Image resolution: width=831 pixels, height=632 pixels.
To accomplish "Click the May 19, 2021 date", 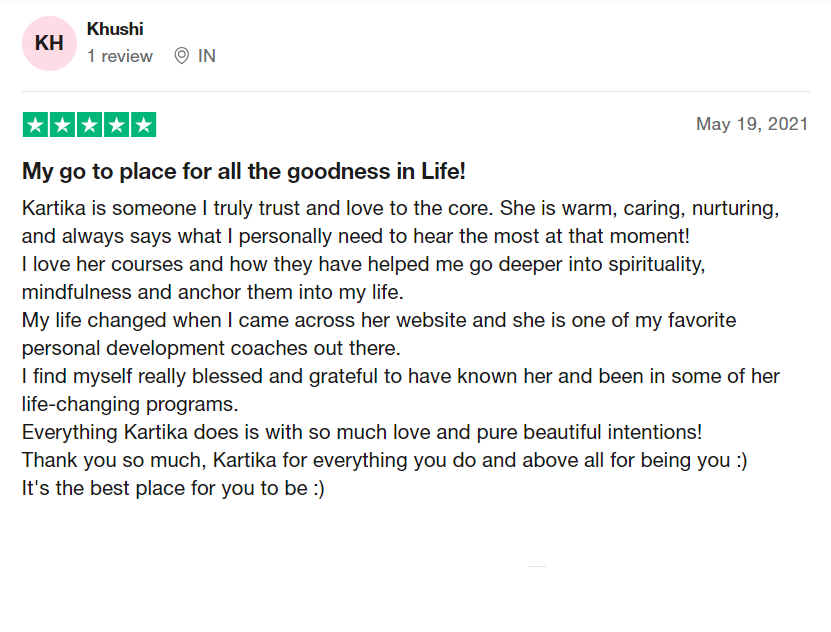I will pos(752,124).
